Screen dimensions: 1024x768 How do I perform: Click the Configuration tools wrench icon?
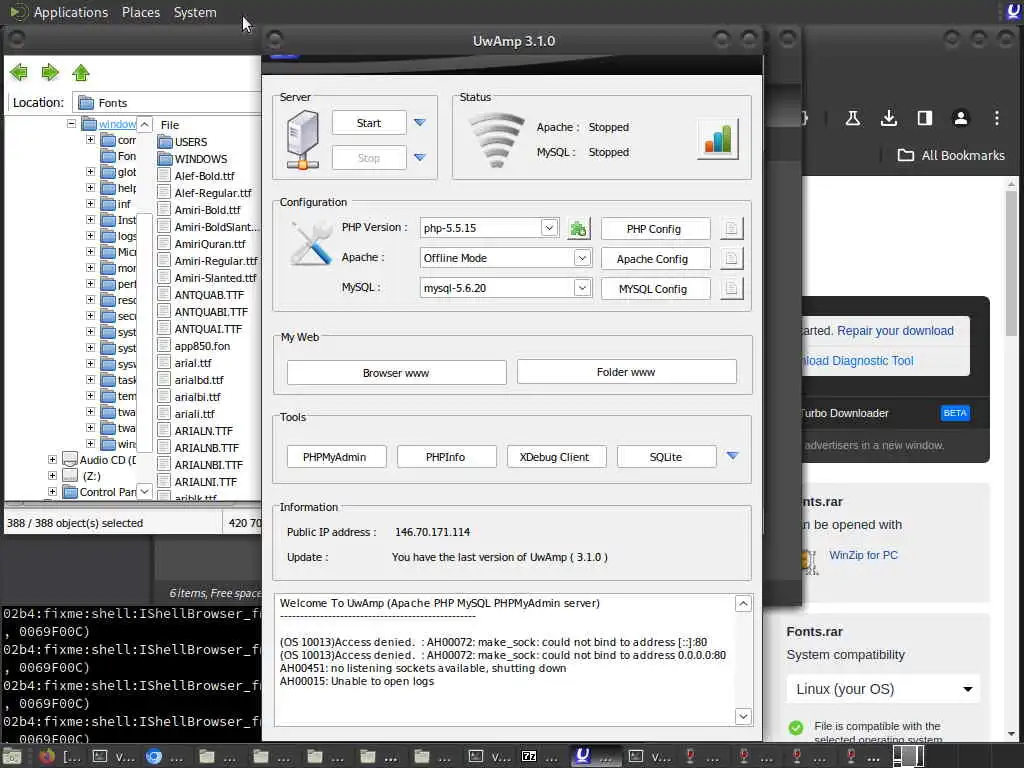pyautogui.click(x=311, y=243)
